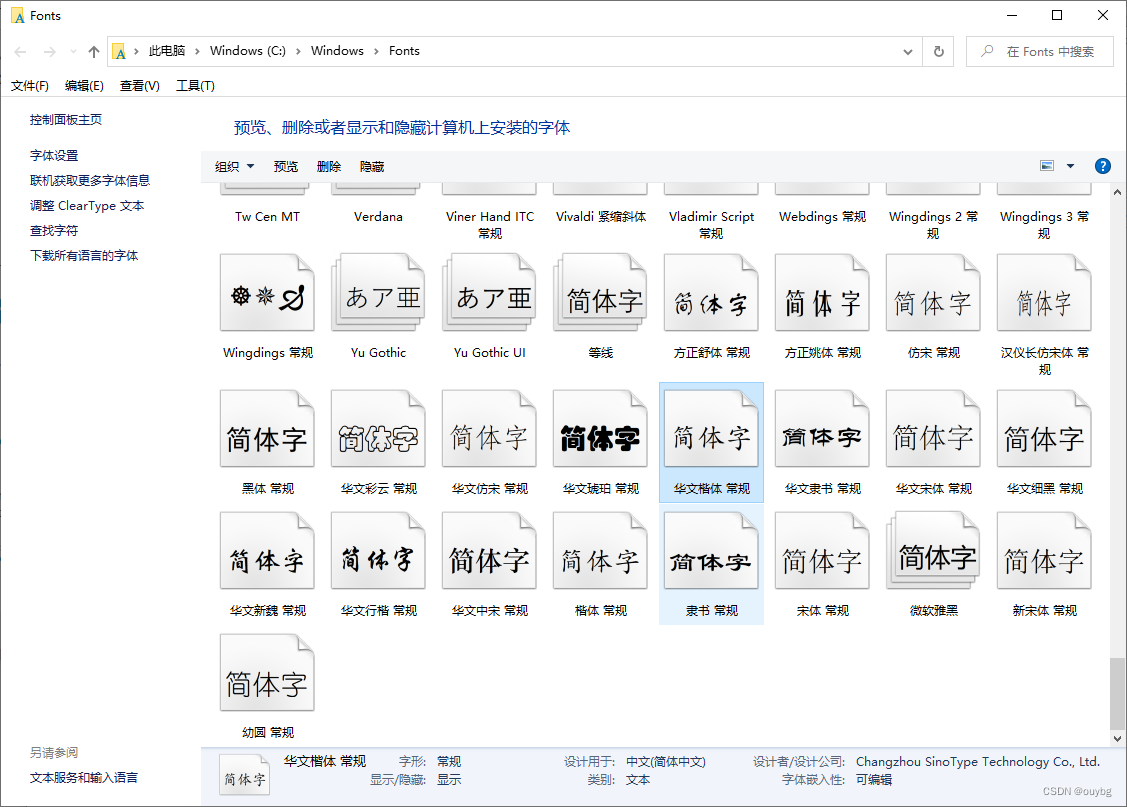Open the 工具 menu
The width and height of the screenshot is (1127, 807).
click(194, 85)
